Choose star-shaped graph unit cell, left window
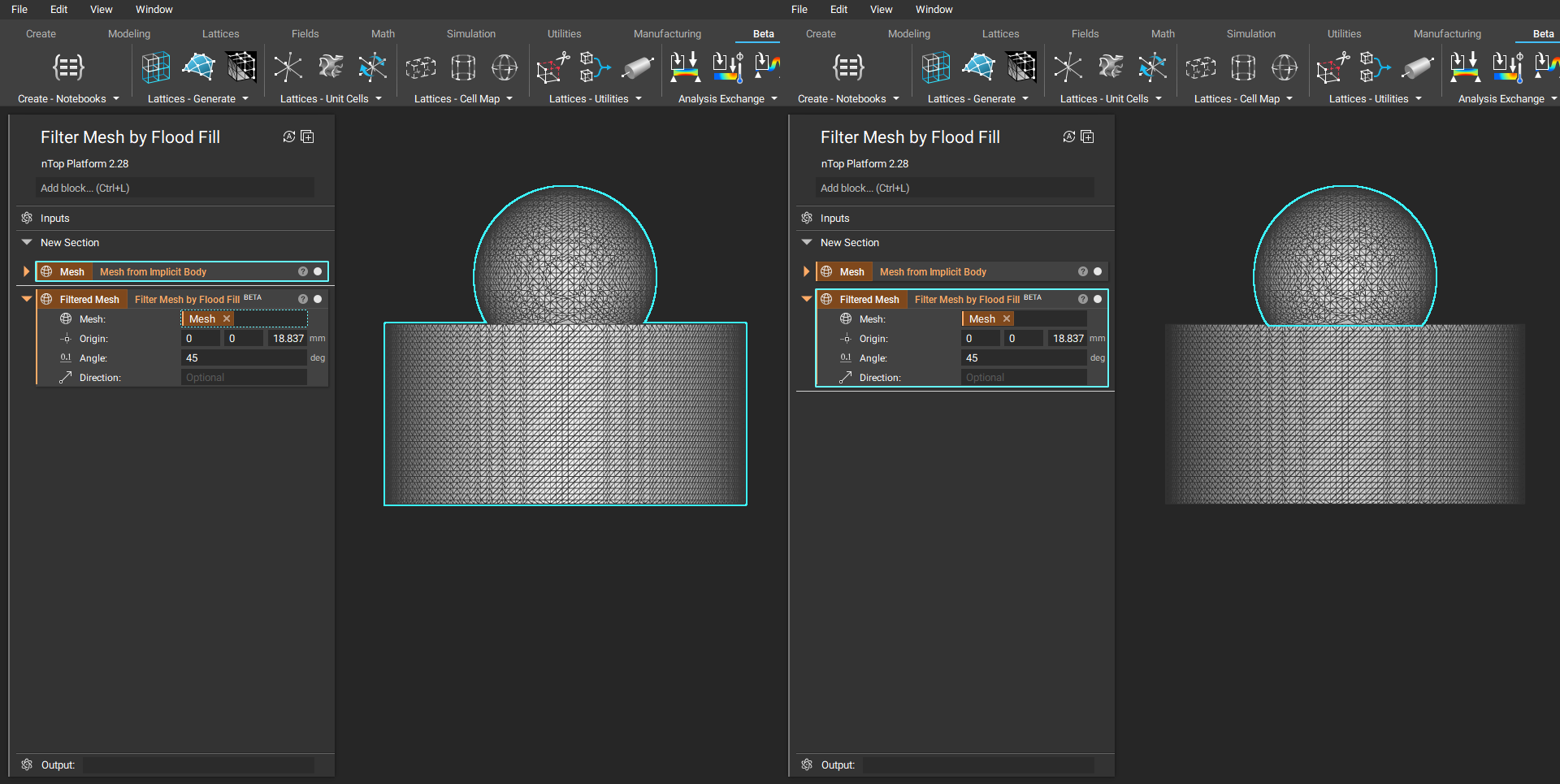1560x784 pixels. [288, 67]
